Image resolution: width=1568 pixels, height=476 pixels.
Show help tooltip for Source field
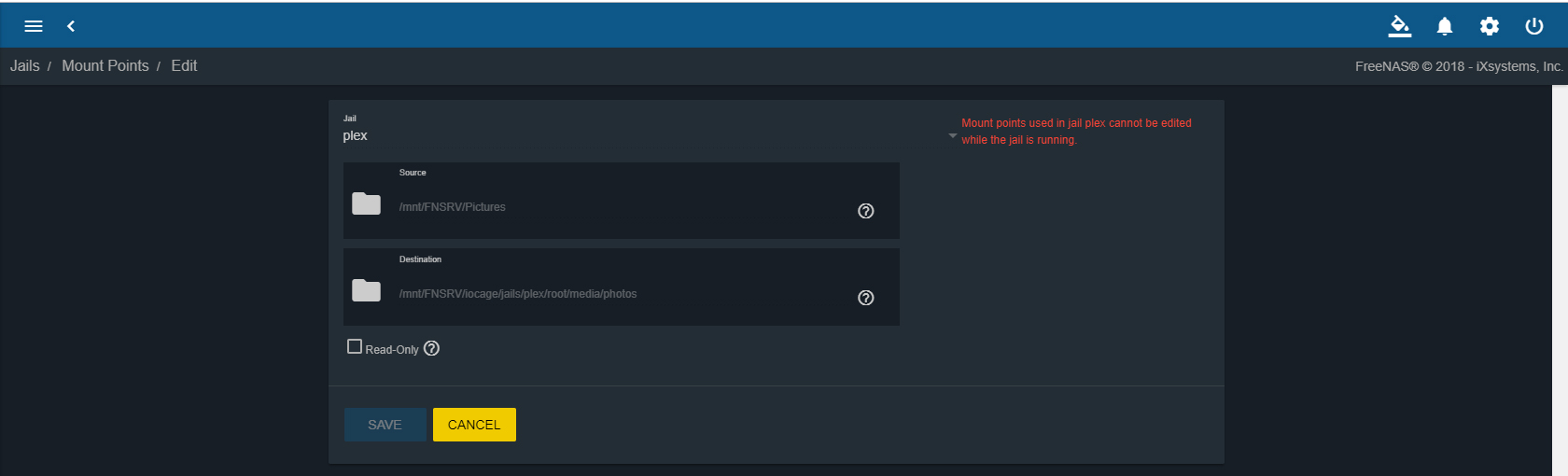866,211
